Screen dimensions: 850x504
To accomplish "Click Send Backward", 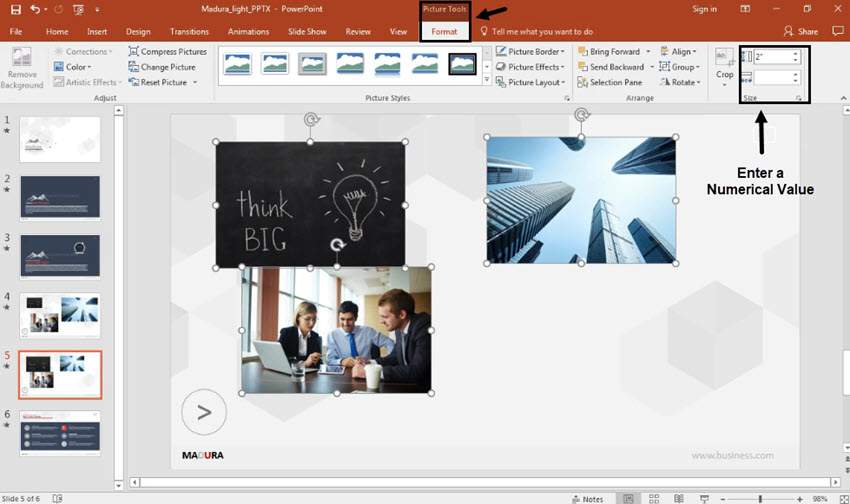I will tap(611, 67).
